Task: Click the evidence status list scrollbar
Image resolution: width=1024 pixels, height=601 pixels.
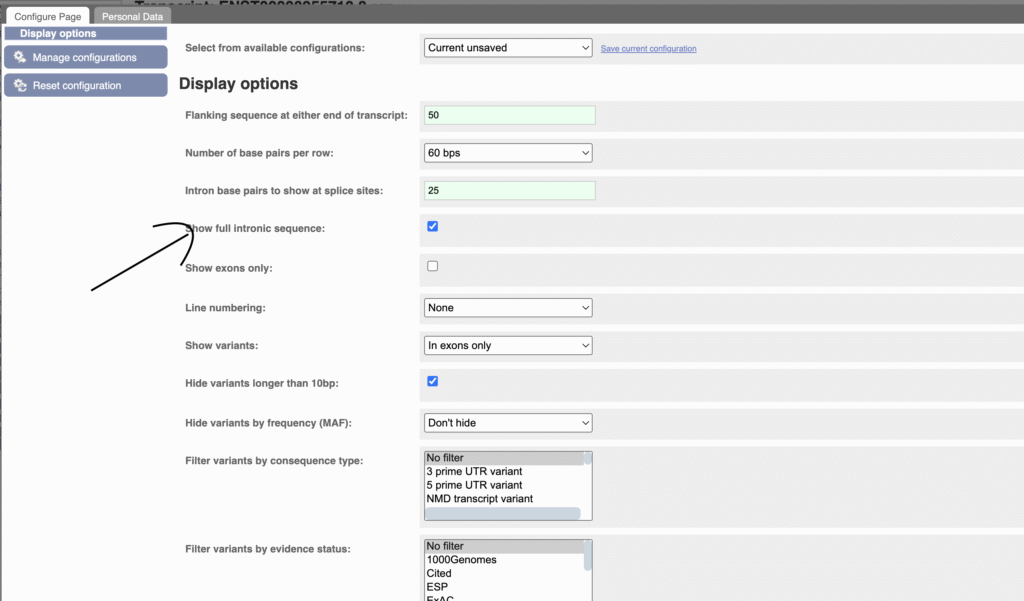Action: [588, 555]
